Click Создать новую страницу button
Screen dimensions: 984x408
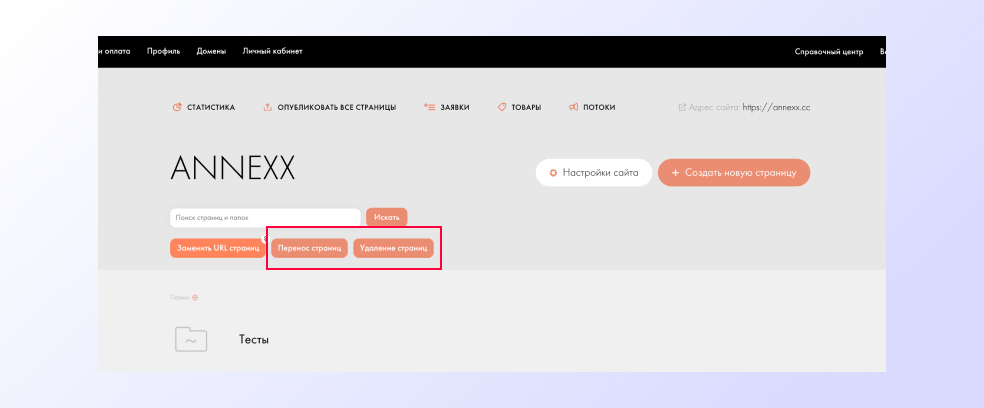pyautogui.click(x=734, y=173)
